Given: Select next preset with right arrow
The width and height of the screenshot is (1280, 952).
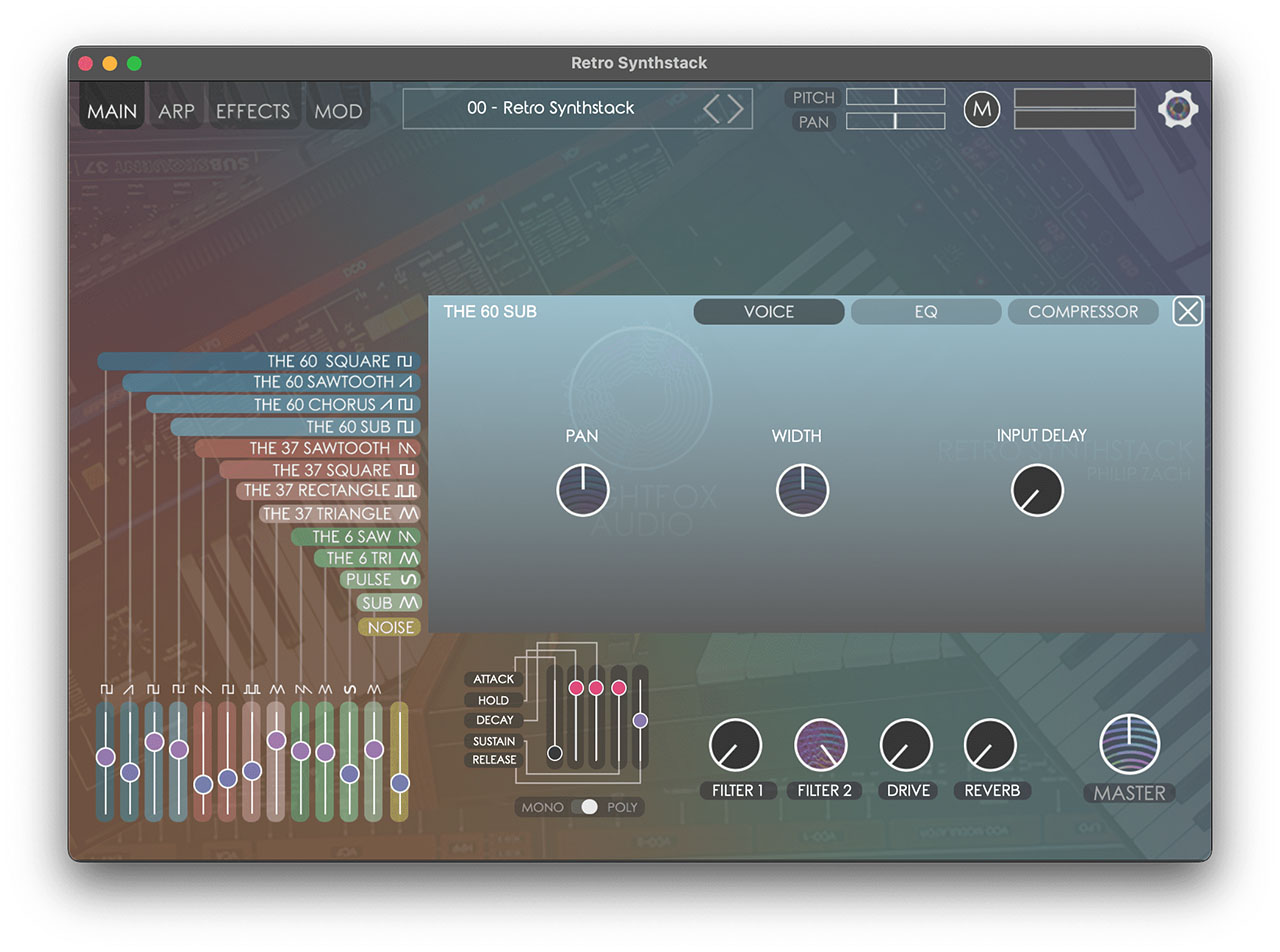Looking at the screenshot, I should (x=736, y=108).
